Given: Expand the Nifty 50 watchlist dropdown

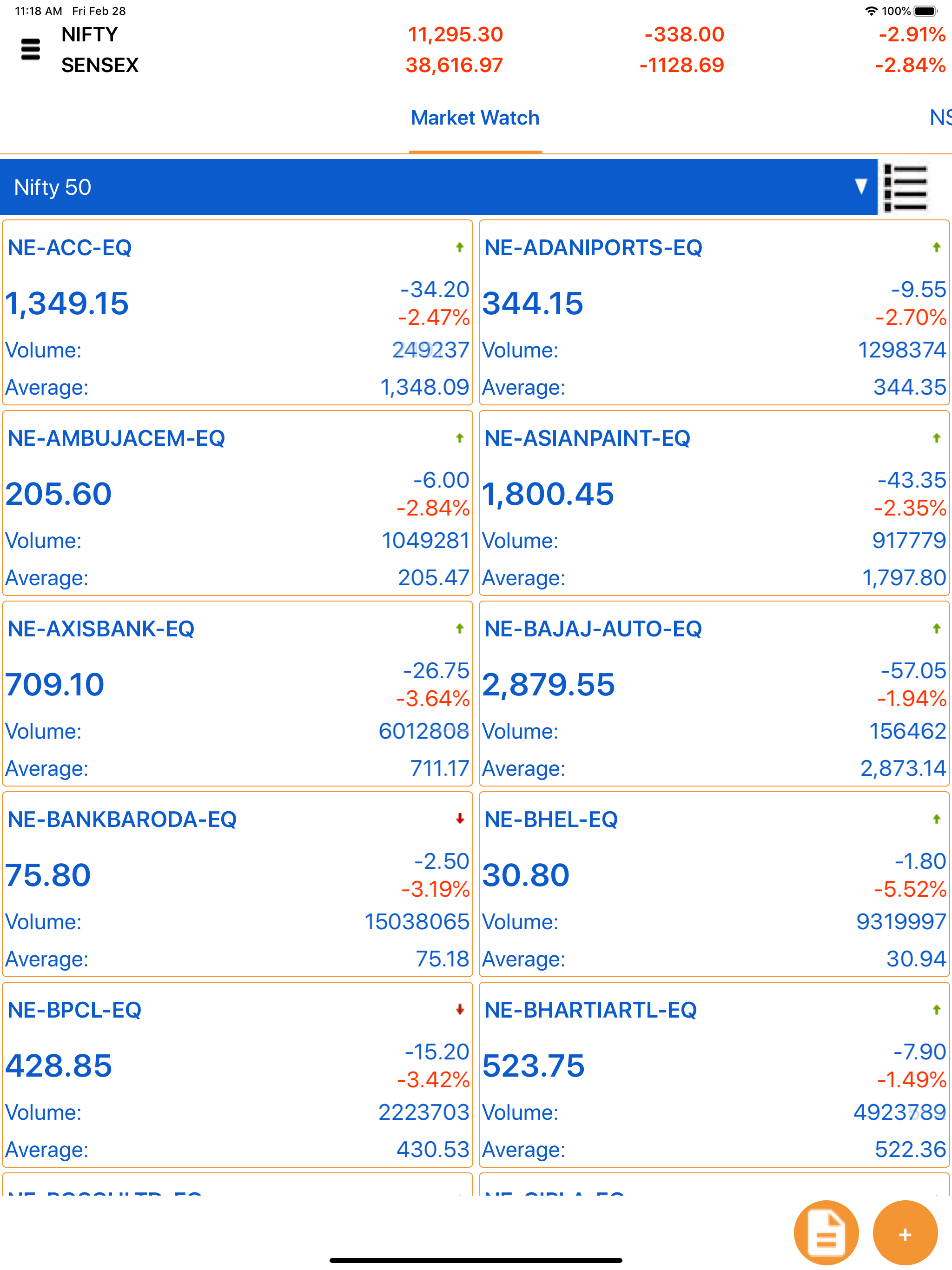Looking at the screenshot, I should point(439,187).
